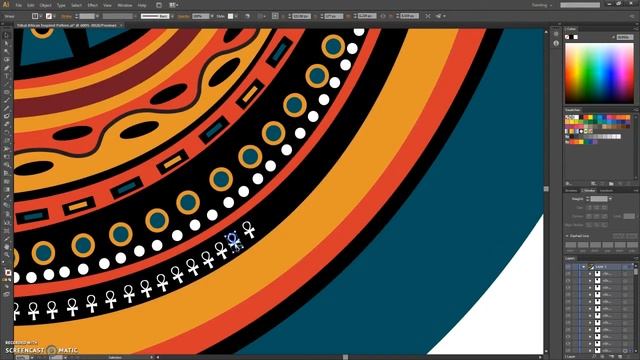Pick the Hand tool

[6, 247]
